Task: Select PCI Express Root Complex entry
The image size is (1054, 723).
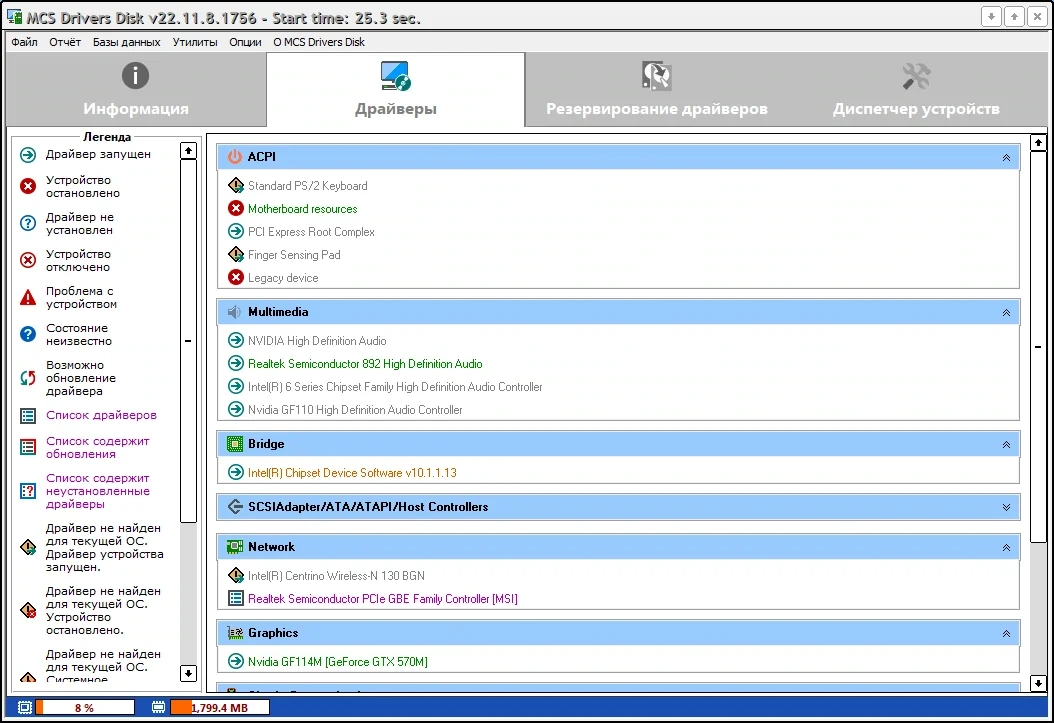Action: point(311,232)
